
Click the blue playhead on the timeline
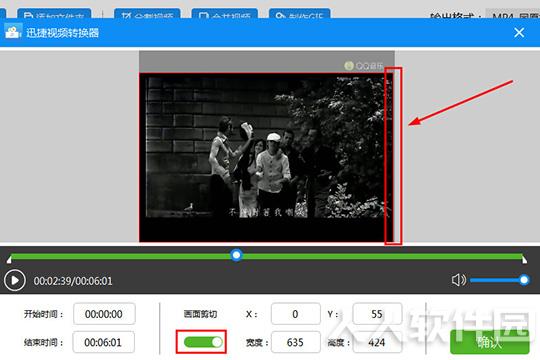pos(236,255)
